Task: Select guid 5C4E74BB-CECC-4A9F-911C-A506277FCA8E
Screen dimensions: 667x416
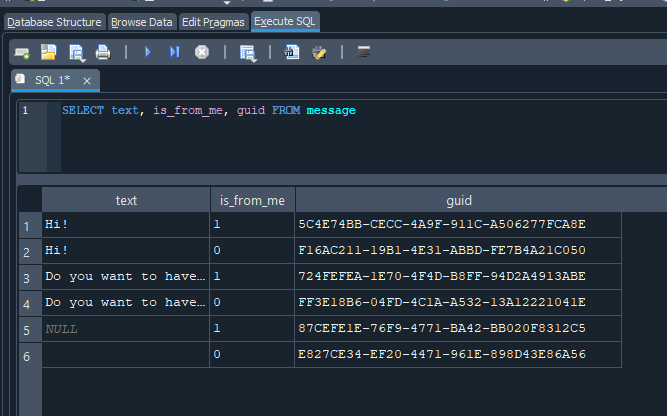Action: (x=458, y=225)
